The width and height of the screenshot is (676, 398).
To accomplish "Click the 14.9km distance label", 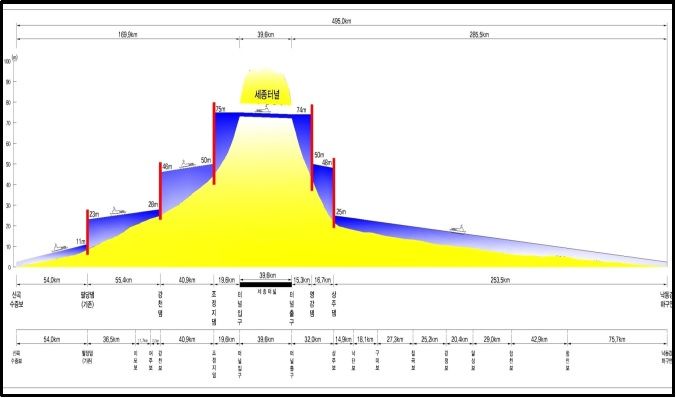I will tap(344, 340).
